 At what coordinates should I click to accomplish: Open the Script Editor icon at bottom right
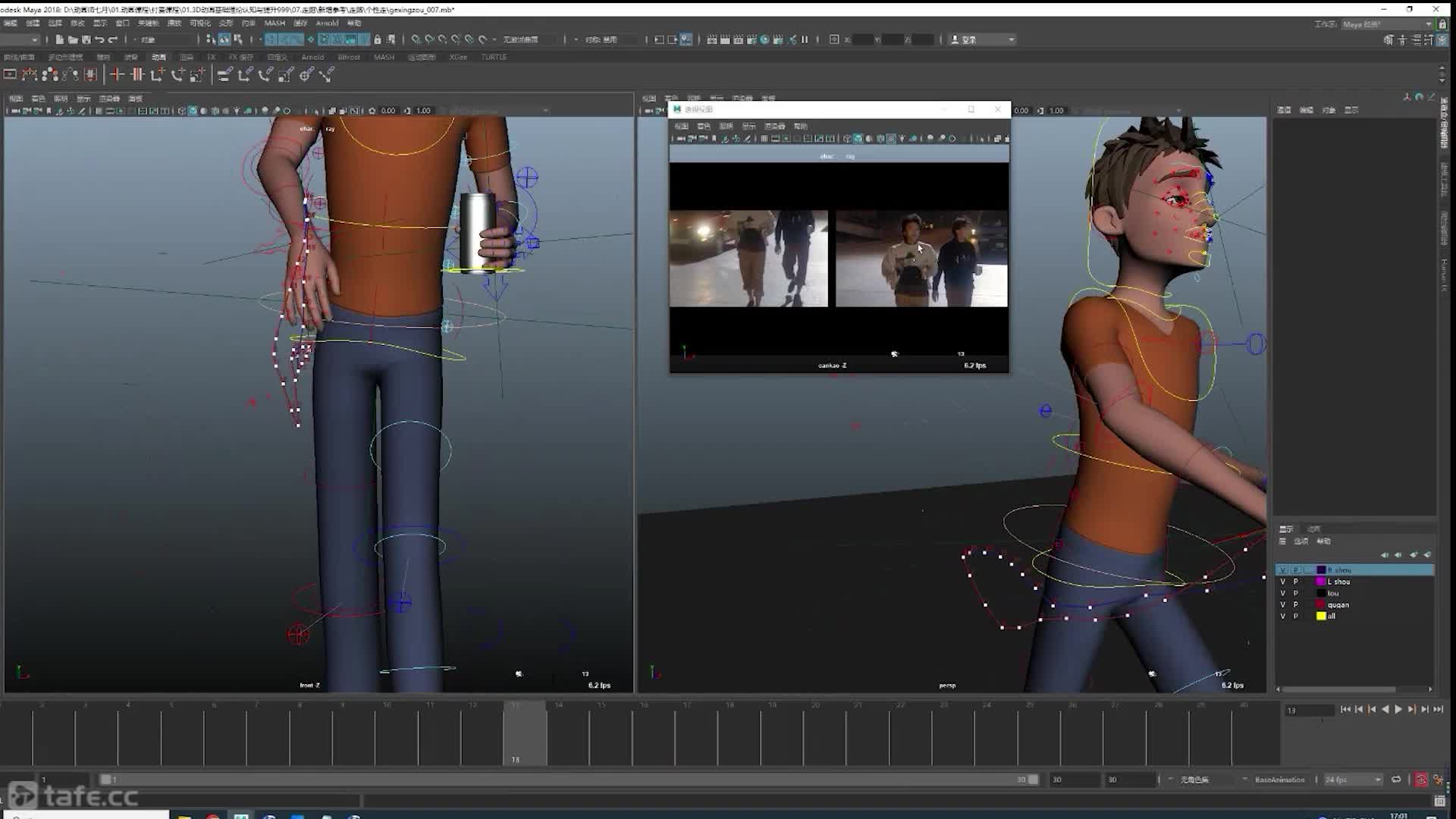coord(1439,801)
